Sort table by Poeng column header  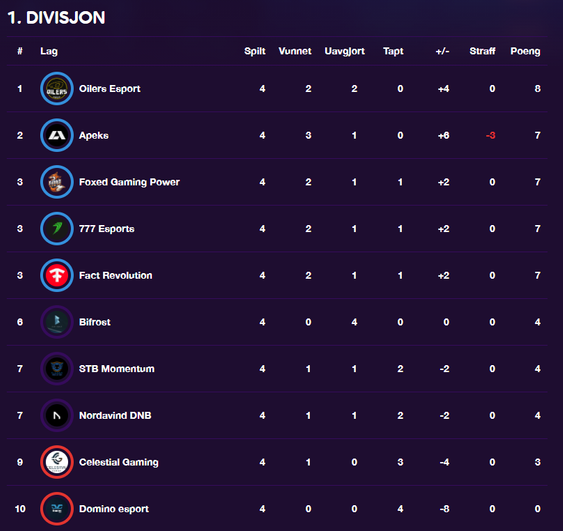(x=525, y=51)
